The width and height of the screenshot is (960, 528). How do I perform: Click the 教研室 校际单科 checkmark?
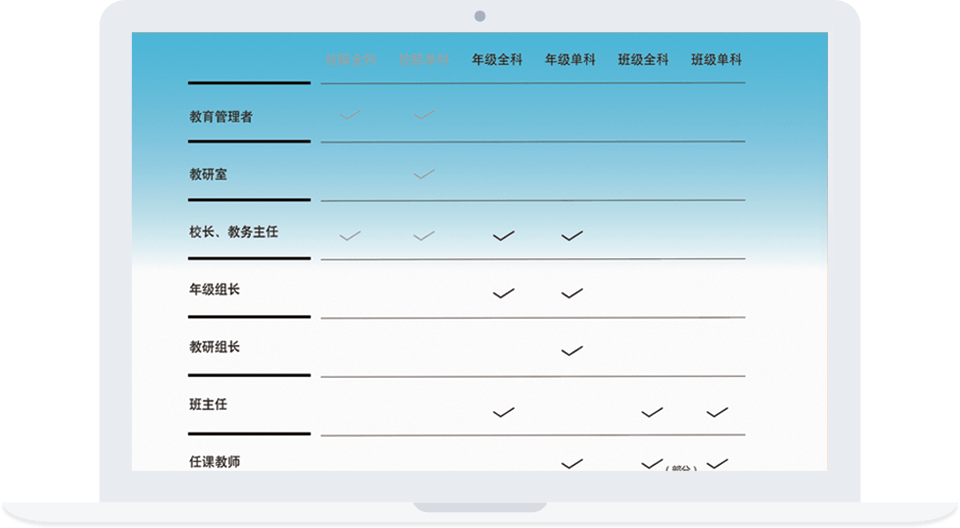424,175
